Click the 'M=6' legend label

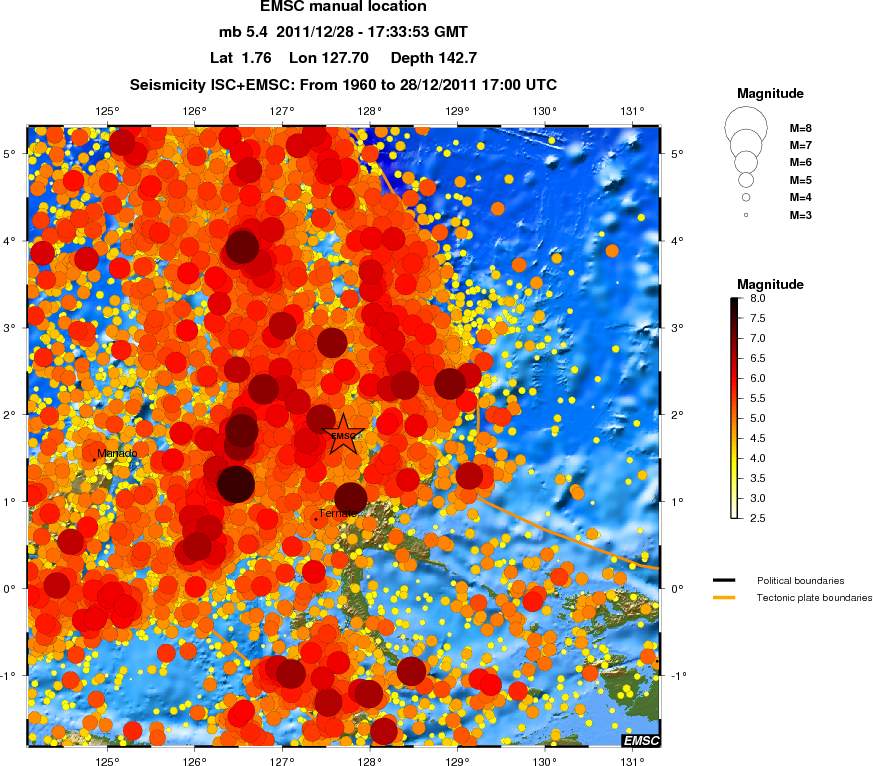[x=801, y=163]
